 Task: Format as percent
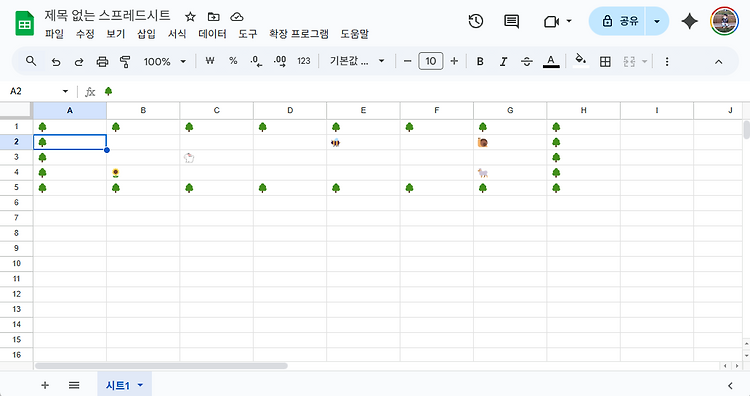pos(233,61)
